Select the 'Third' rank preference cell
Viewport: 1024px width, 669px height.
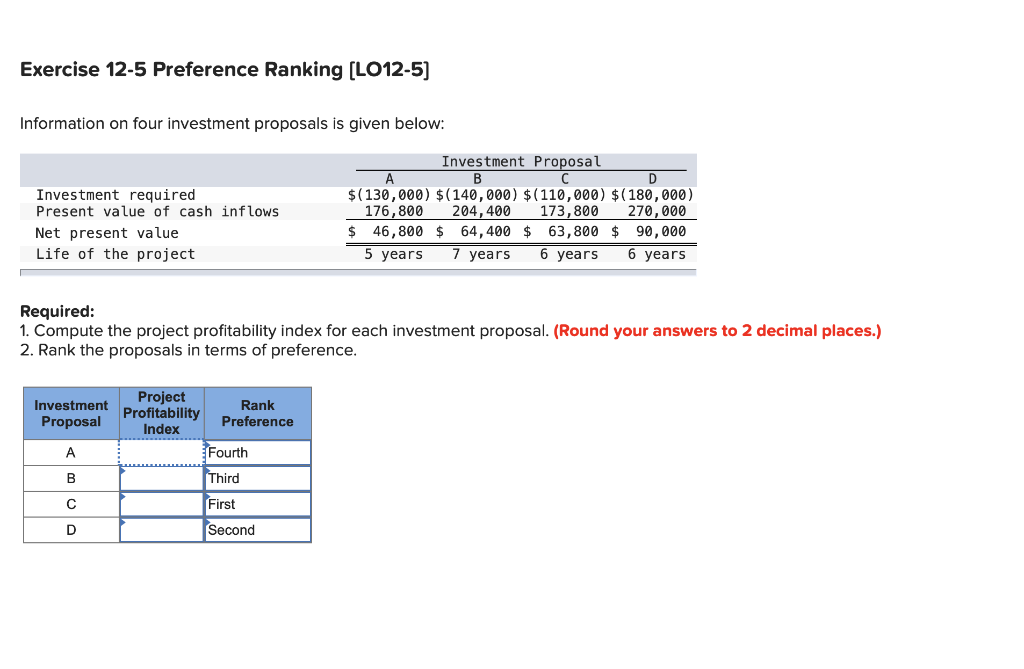click(x=257, y=478)
